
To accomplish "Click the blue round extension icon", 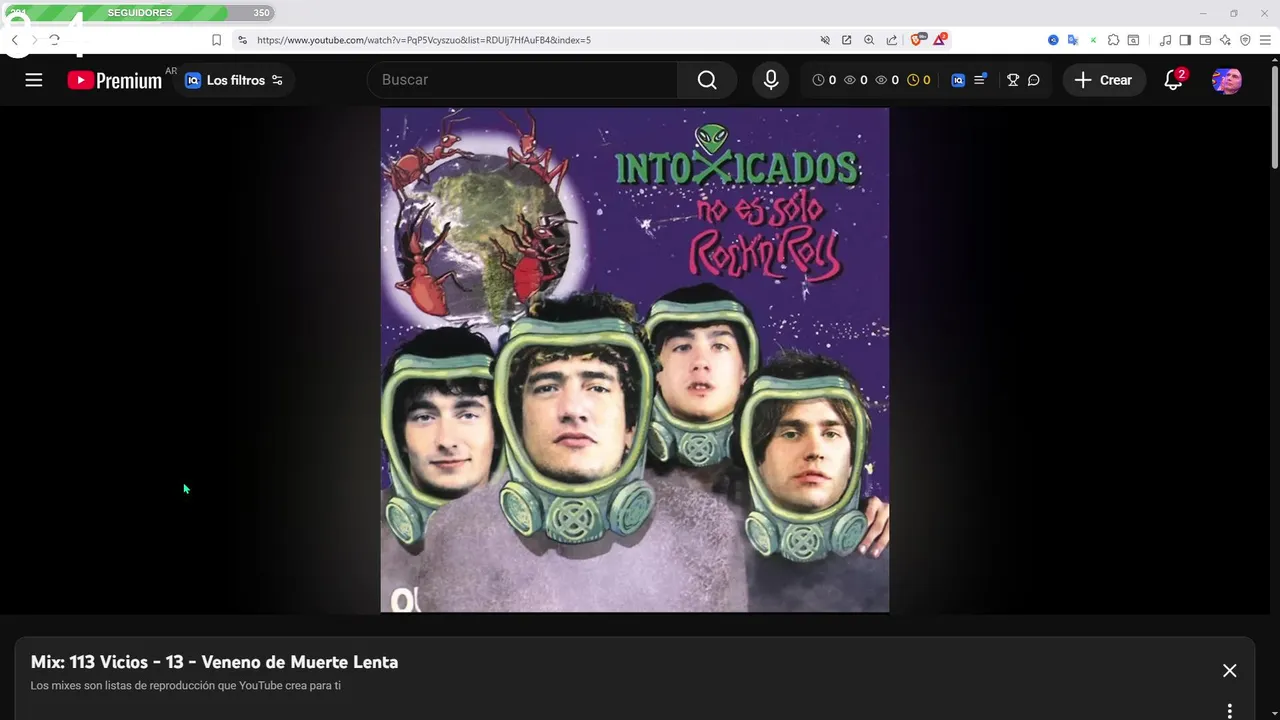I will coord(1053,40).
